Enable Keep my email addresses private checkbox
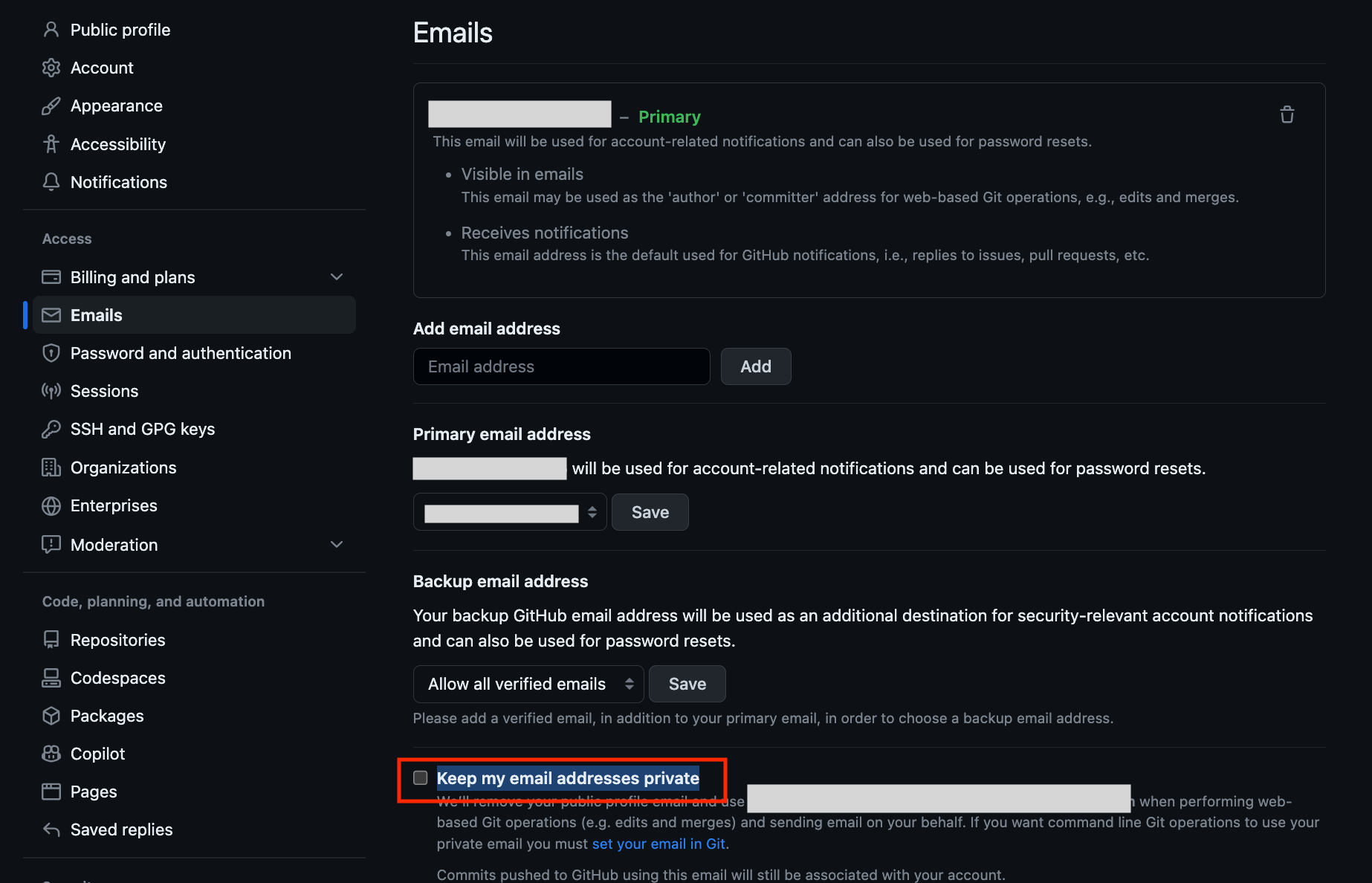This screenshot has width=1372, height=883. coord(421,777)
